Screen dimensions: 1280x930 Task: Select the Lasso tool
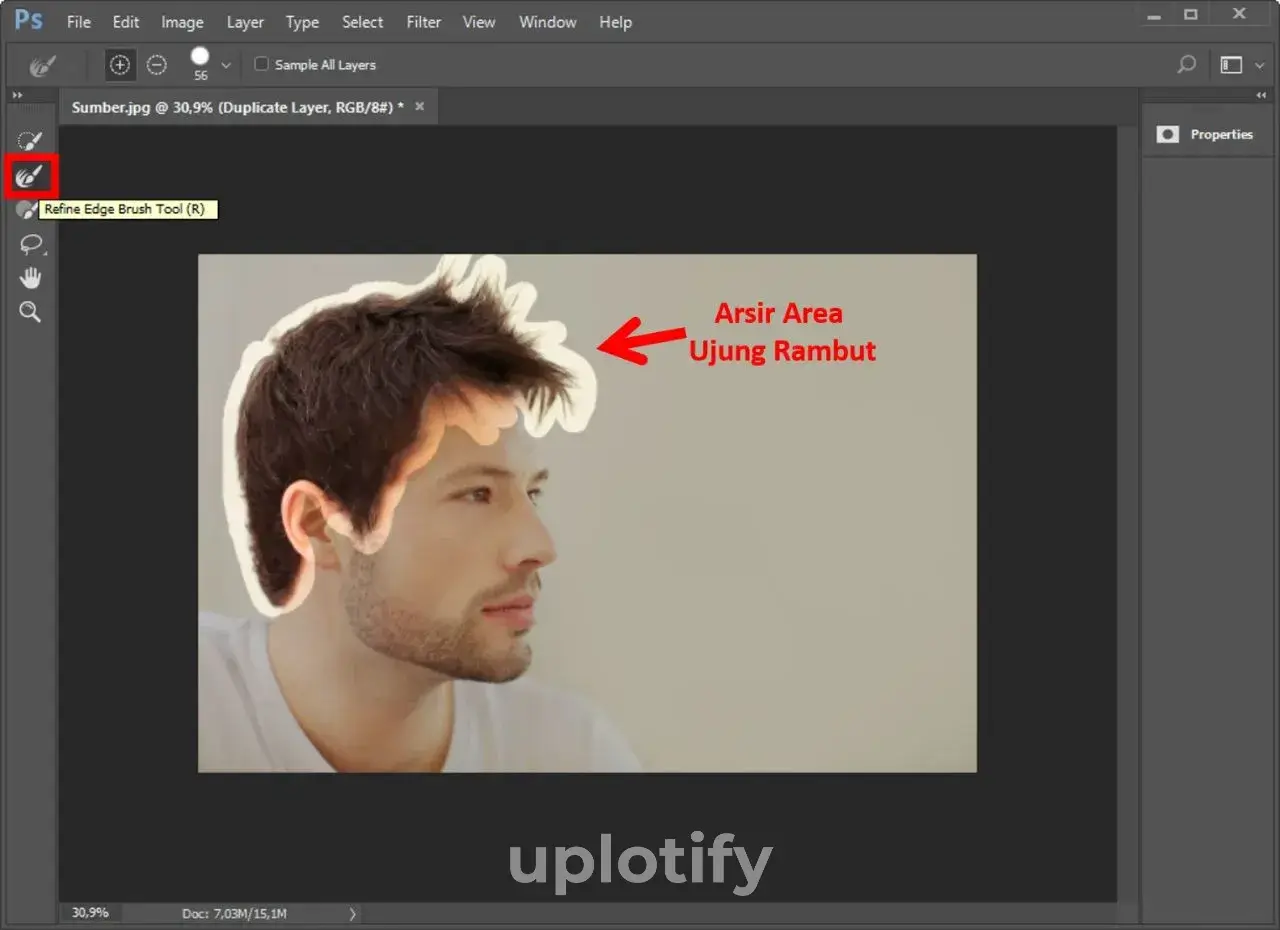(32, 245)
